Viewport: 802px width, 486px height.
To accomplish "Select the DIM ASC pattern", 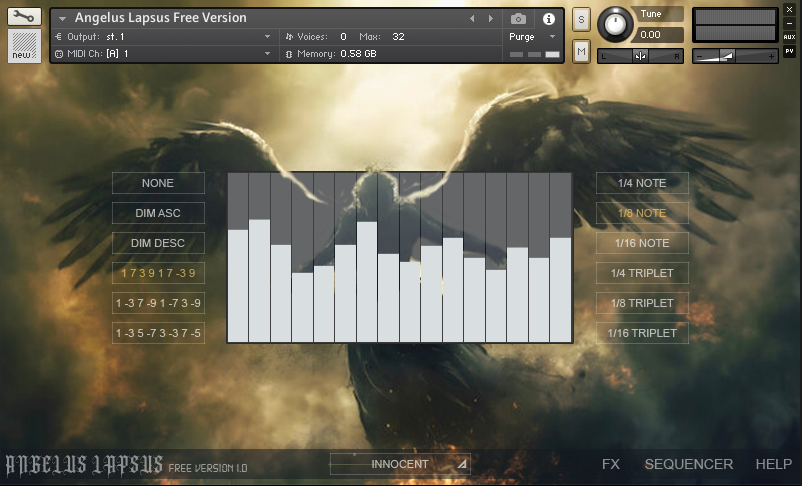I will pos(158,213).
